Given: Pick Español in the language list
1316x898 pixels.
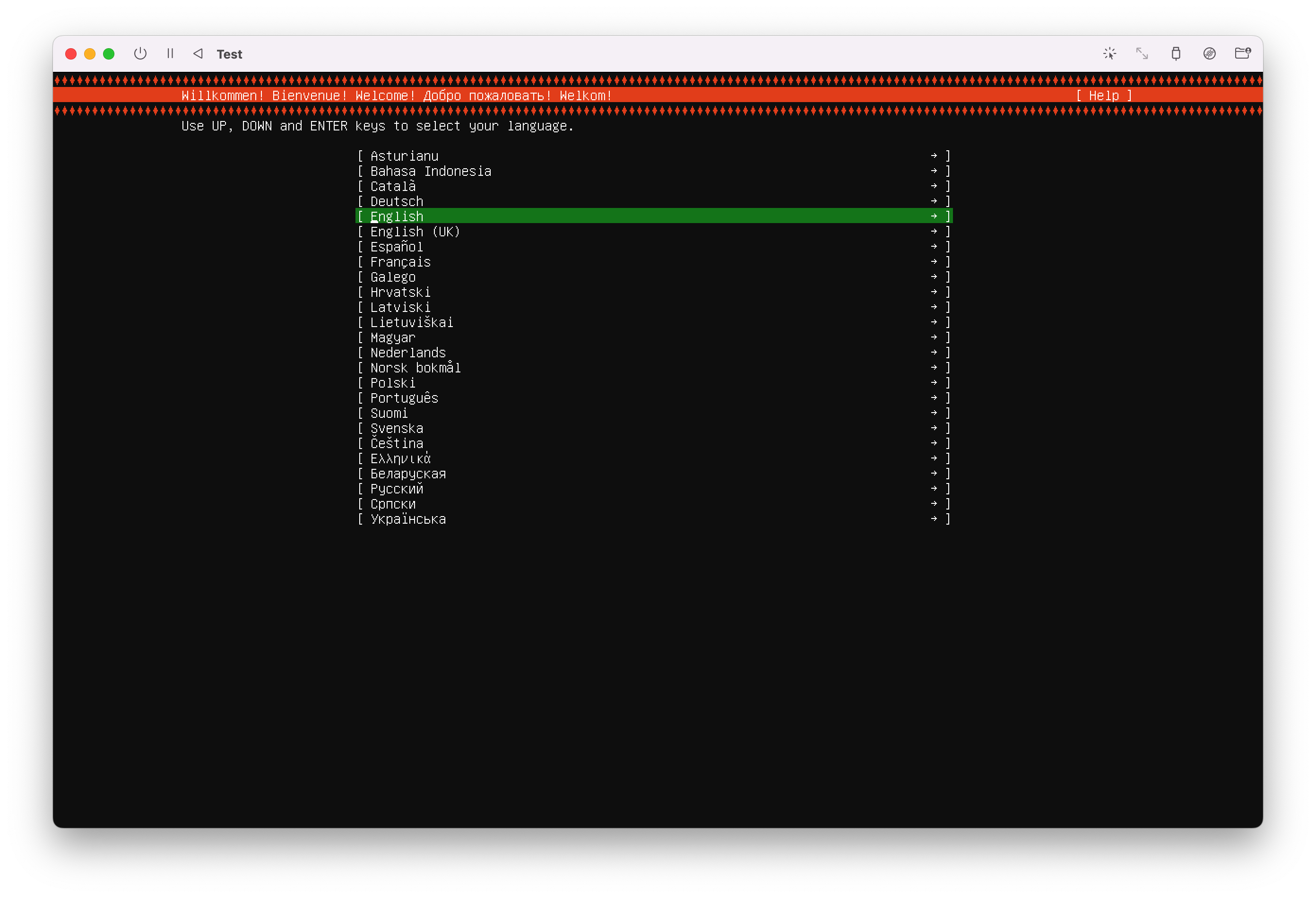Looking at the screenshot, I should coord(397,247).
